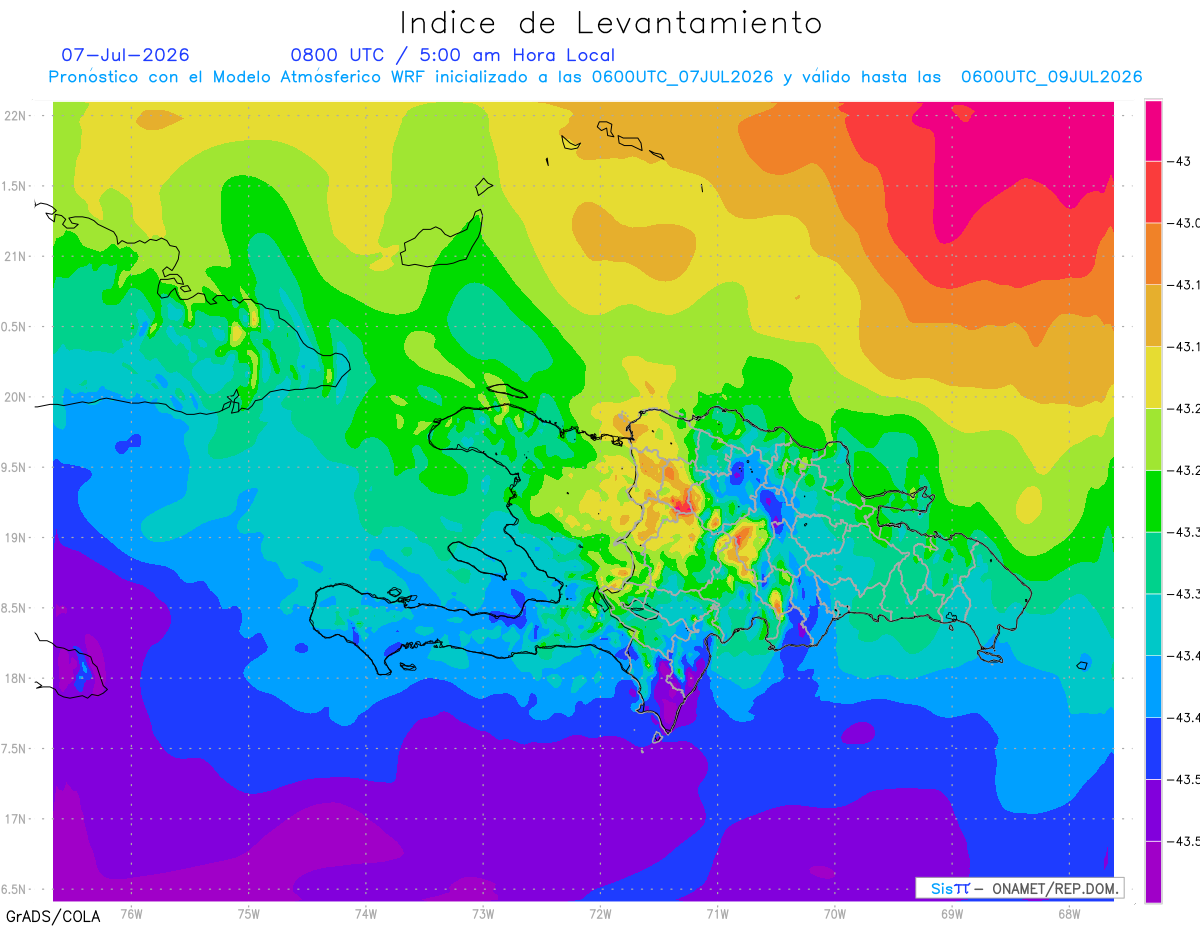
Task: Click the 72W longitude label
Action: pos(600,913)
